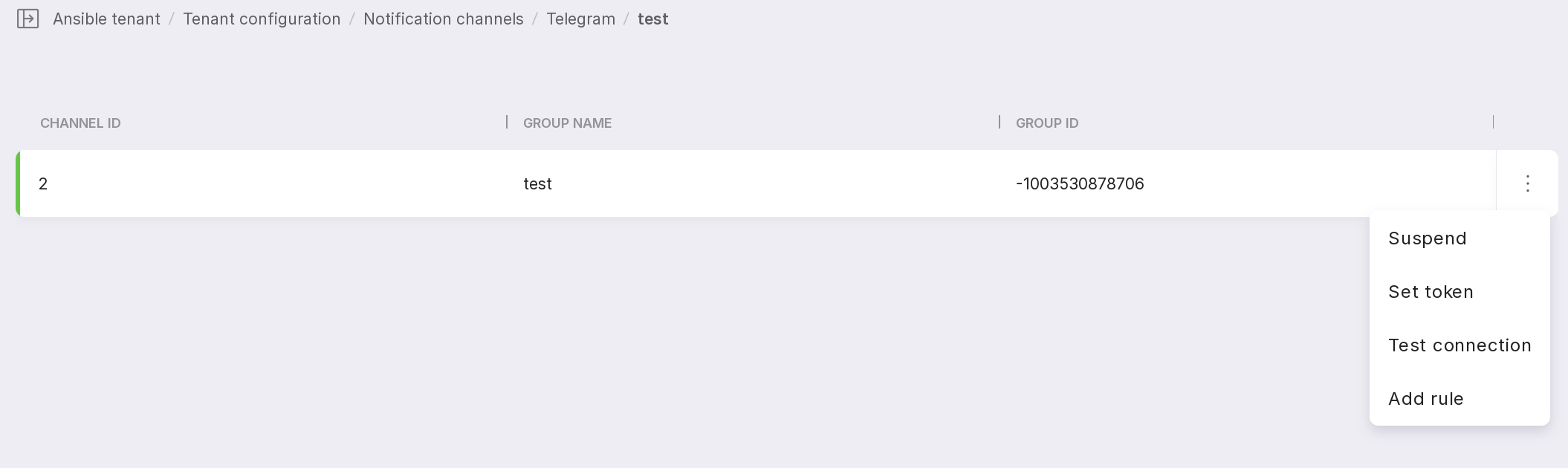Click the divider after GROUP NAME column
1568x468 pixels.
pos(1000,122)
